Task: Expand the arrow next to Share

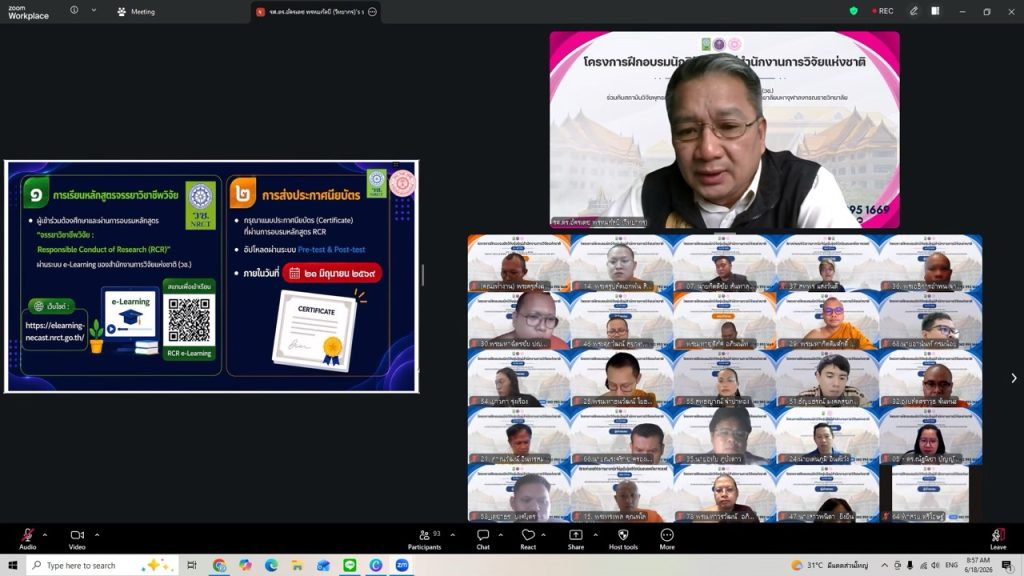Action: coord(596,535)
